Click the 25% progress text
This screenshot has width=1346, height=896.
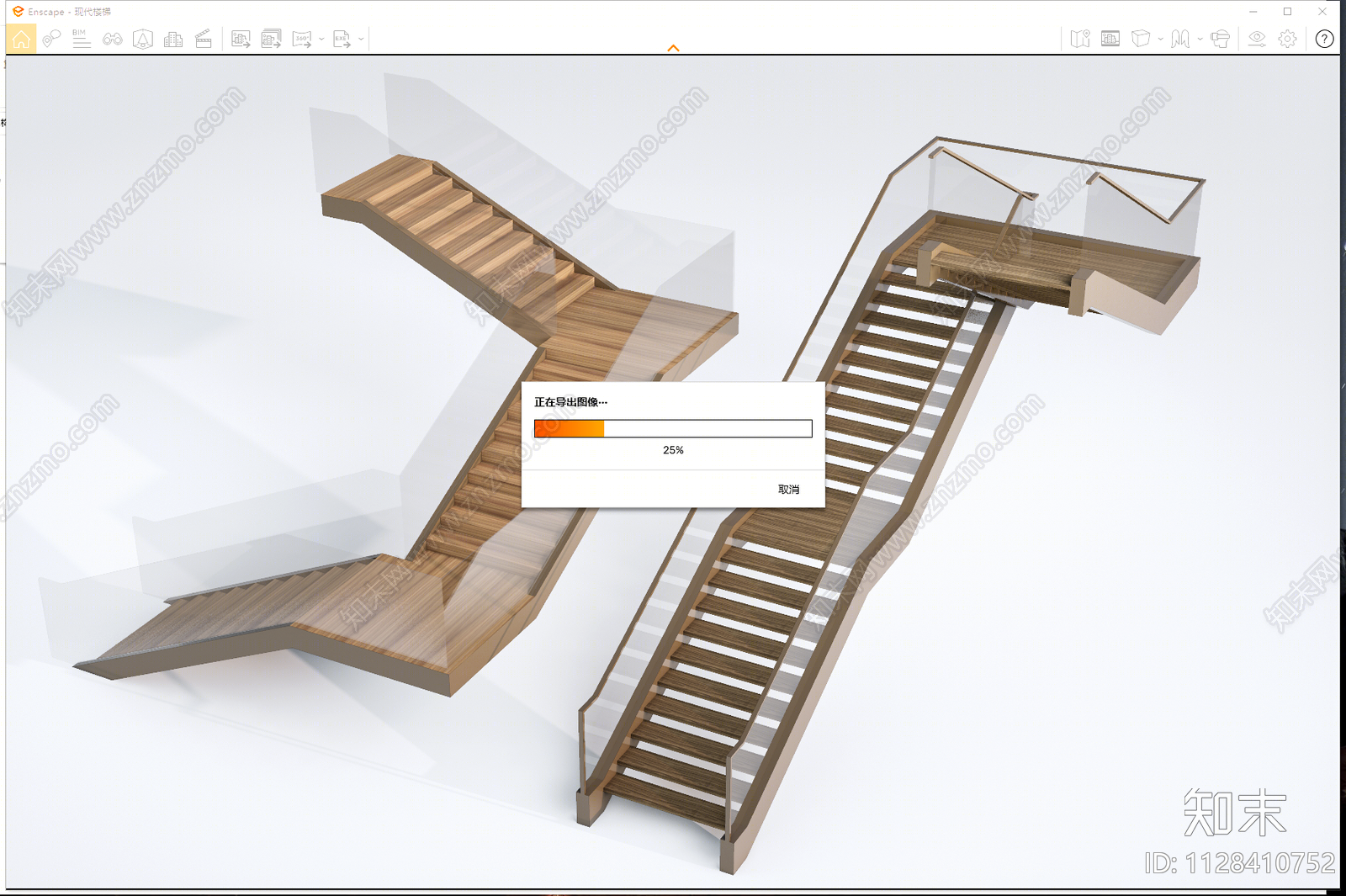tap(673, 450)
